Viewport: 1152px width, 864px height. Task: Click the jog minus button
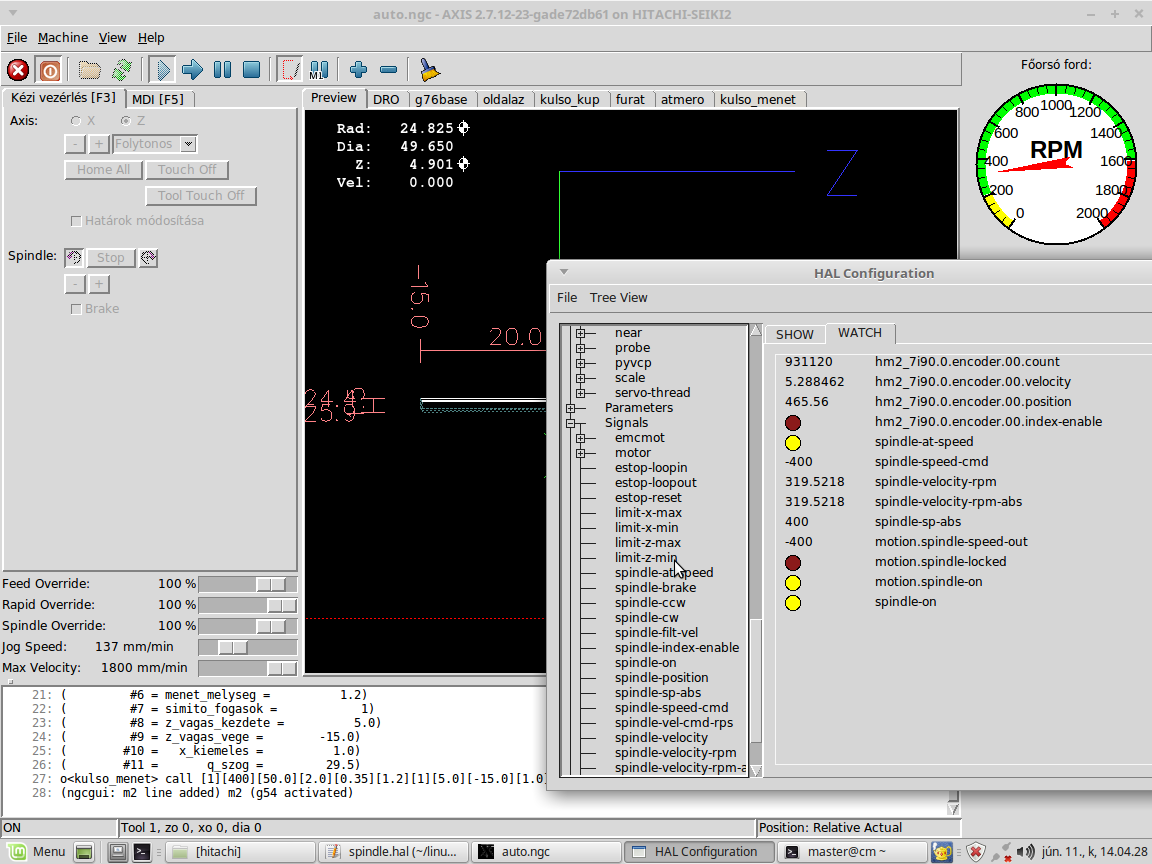(x=75, y=144)
